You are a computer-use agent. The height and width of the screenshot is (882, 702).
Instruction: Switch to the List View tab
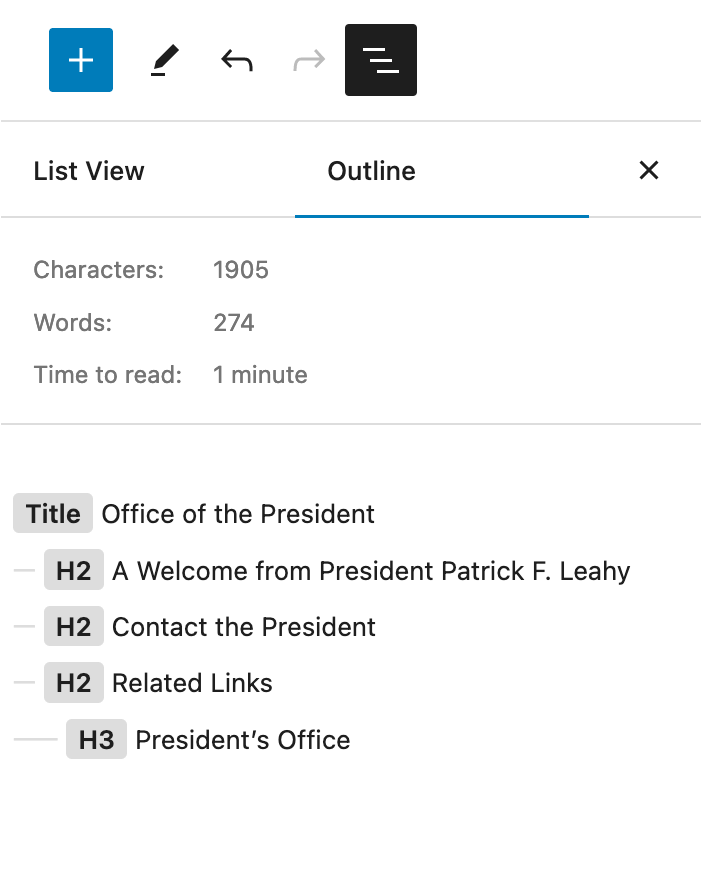pyautogui.click(x=89, y=171)
